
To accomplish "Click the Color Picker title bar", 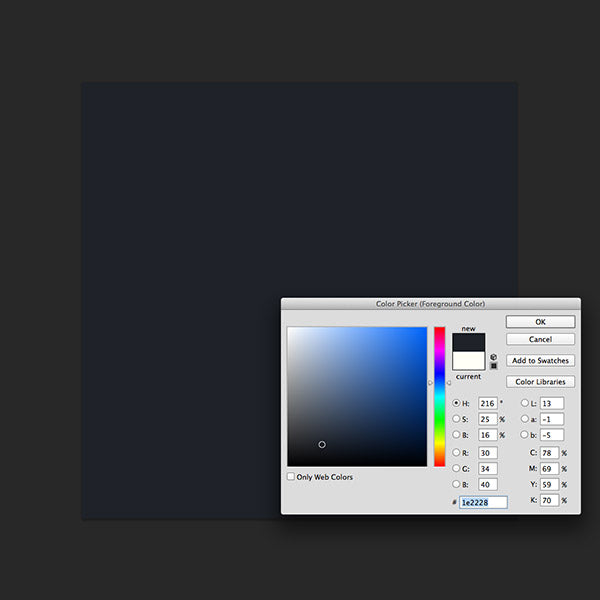I will click(x=430, y=304).
